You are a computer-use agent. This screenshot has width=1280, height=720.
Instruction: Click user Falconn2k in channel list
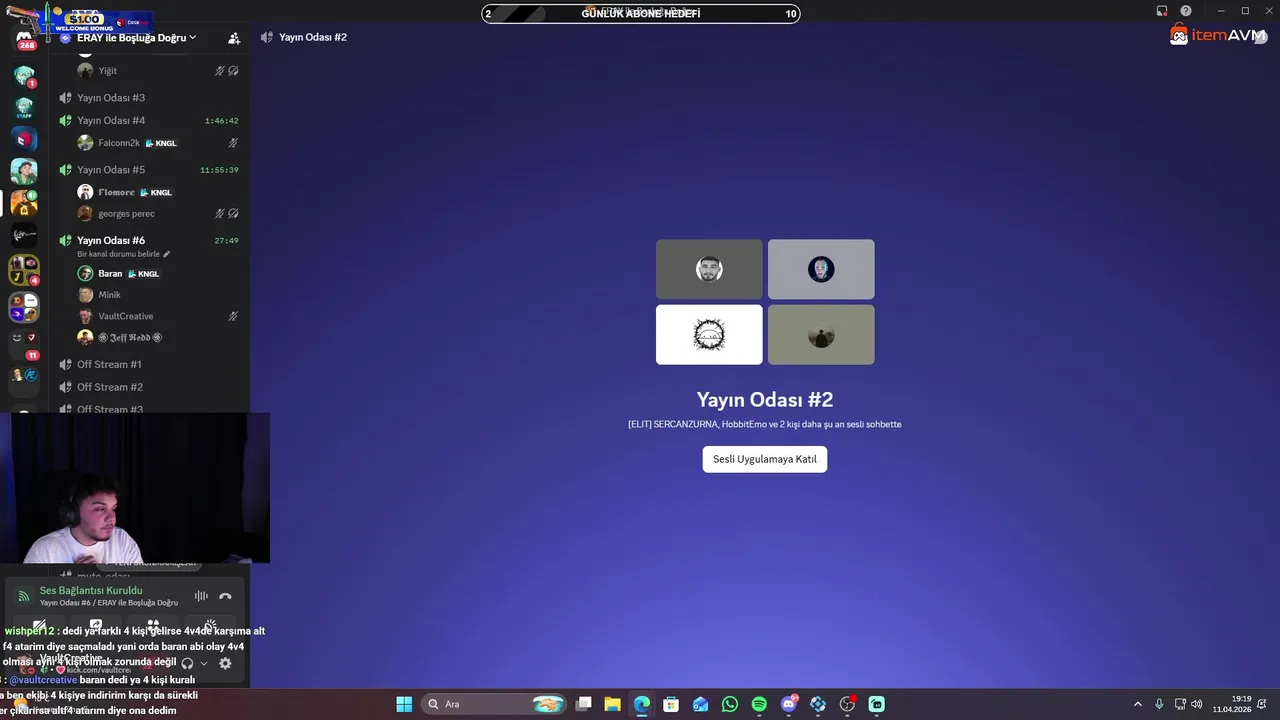(119, 143)
